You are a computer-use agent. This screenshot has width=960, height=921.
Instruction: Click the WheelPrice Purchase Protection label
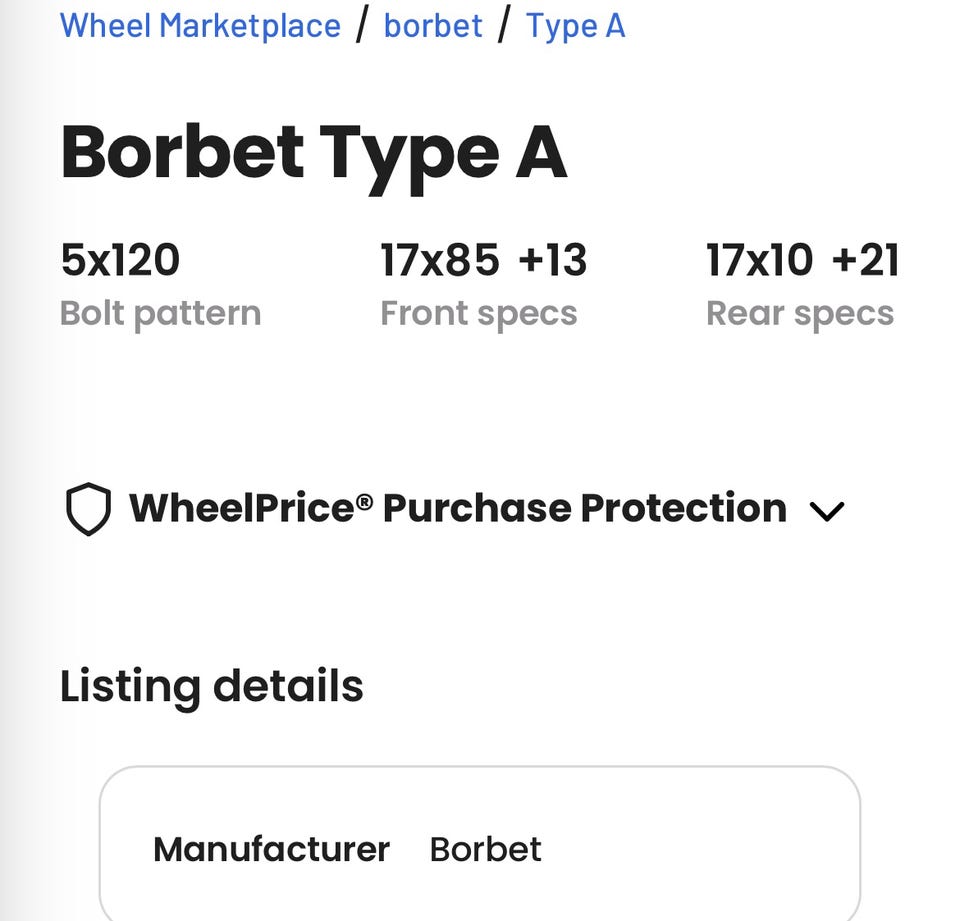(x=457, y=508)
